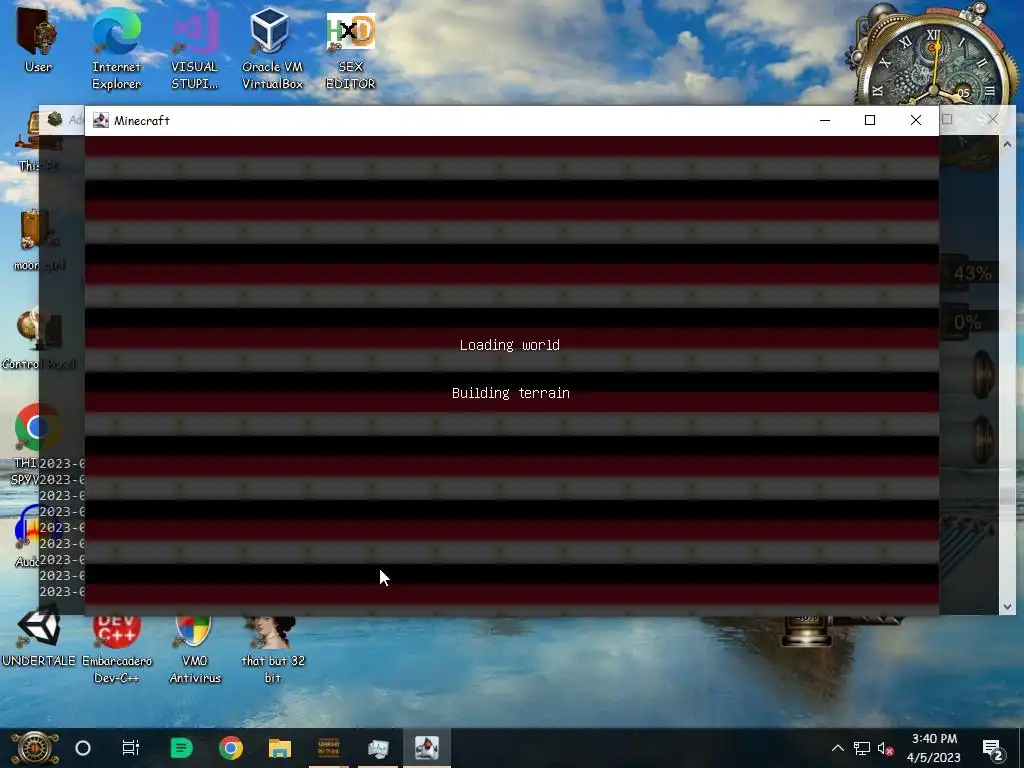Close the Minecraft window
Screen dimensions: 1024x768
click(916, 120)
